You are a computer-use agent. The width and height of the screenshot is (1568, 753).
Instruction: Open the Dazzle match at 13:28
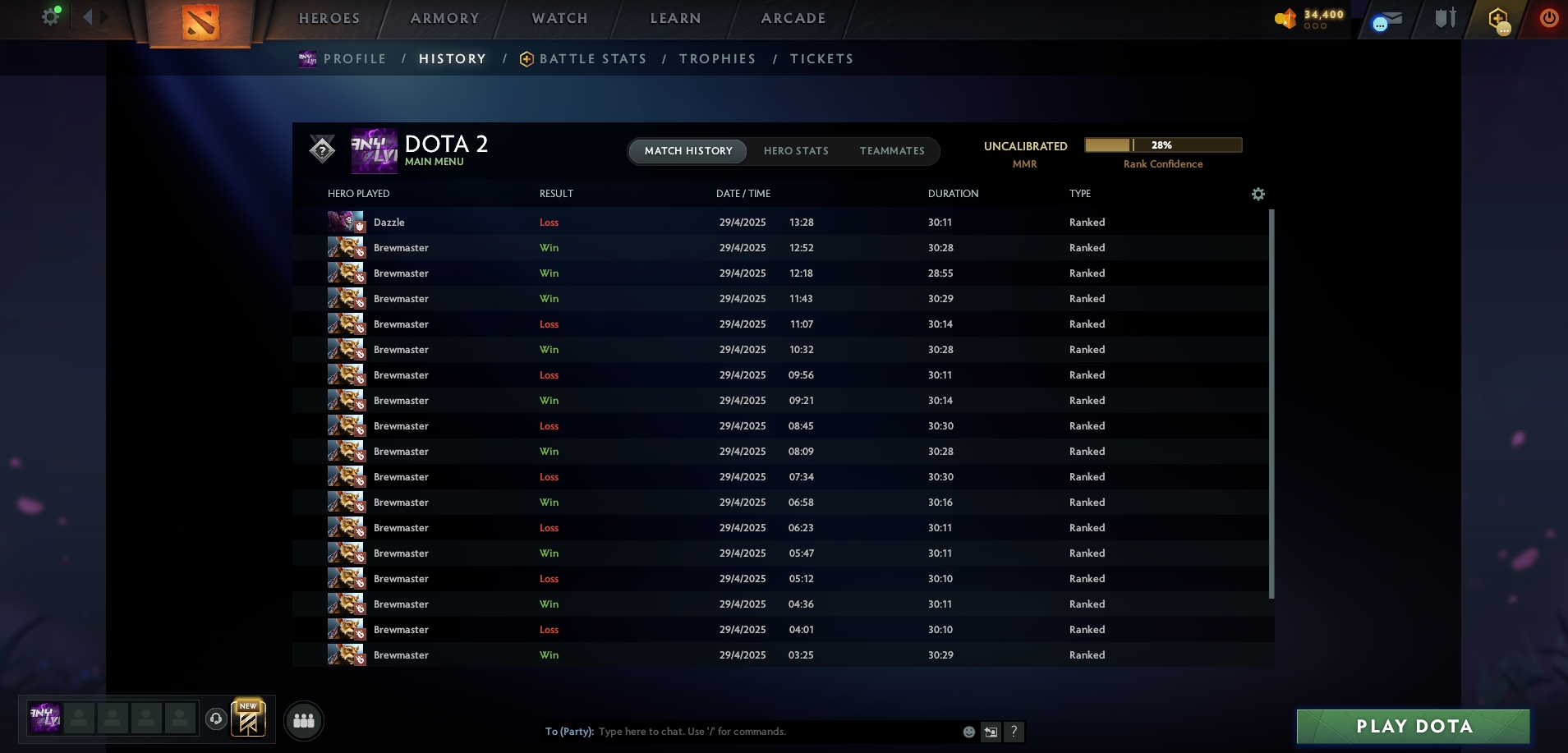pyautogui.click(x=780, y=223)
